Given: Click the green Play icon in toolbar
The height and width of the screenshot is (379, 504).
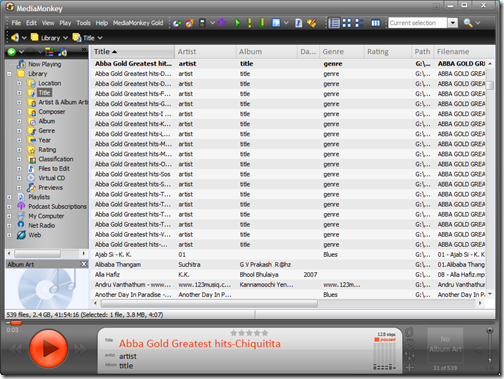Looking at the screenshot, I should pos(237,23).
